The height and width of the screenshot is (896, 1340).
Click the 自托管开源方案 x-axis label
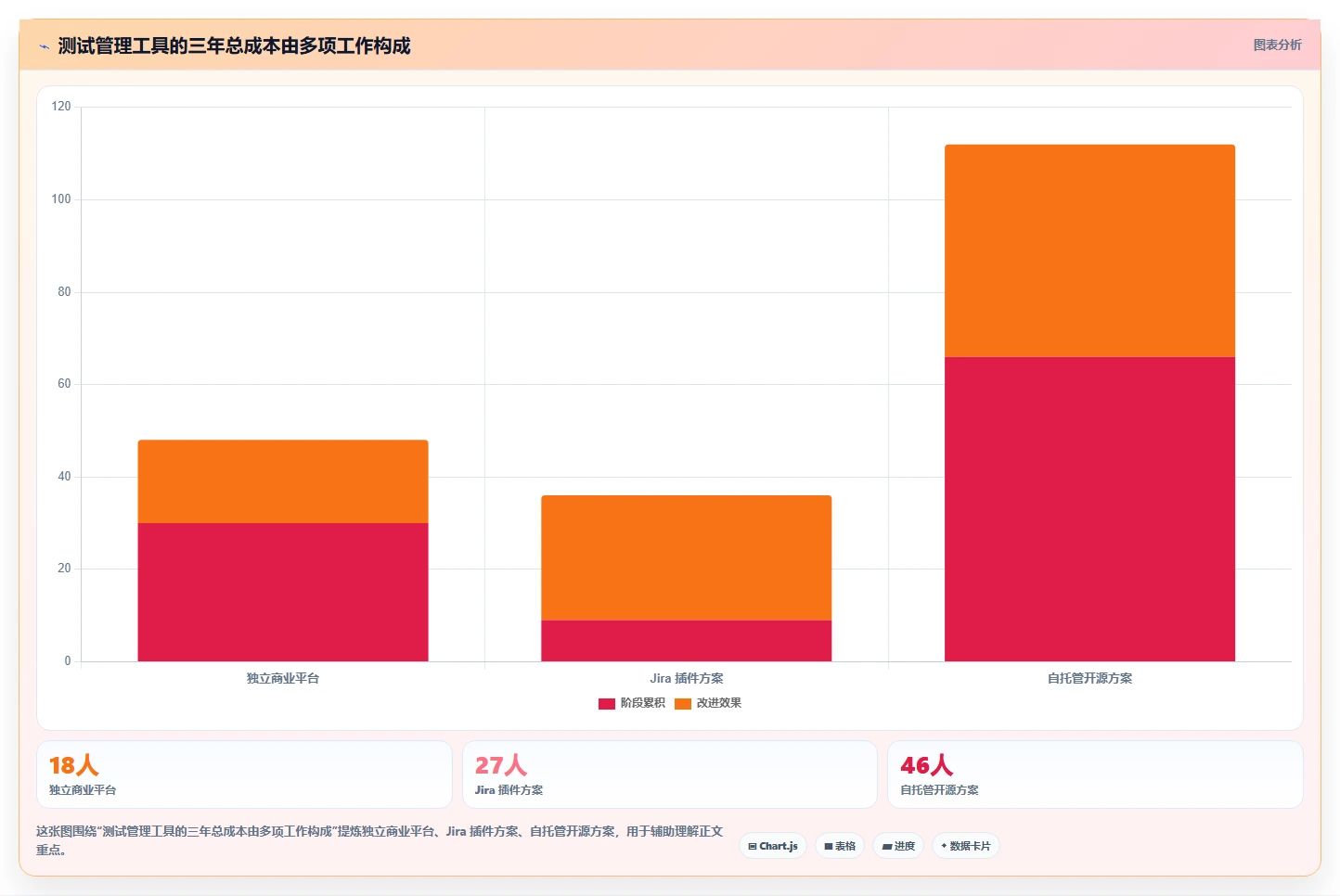pos(1089,678)
